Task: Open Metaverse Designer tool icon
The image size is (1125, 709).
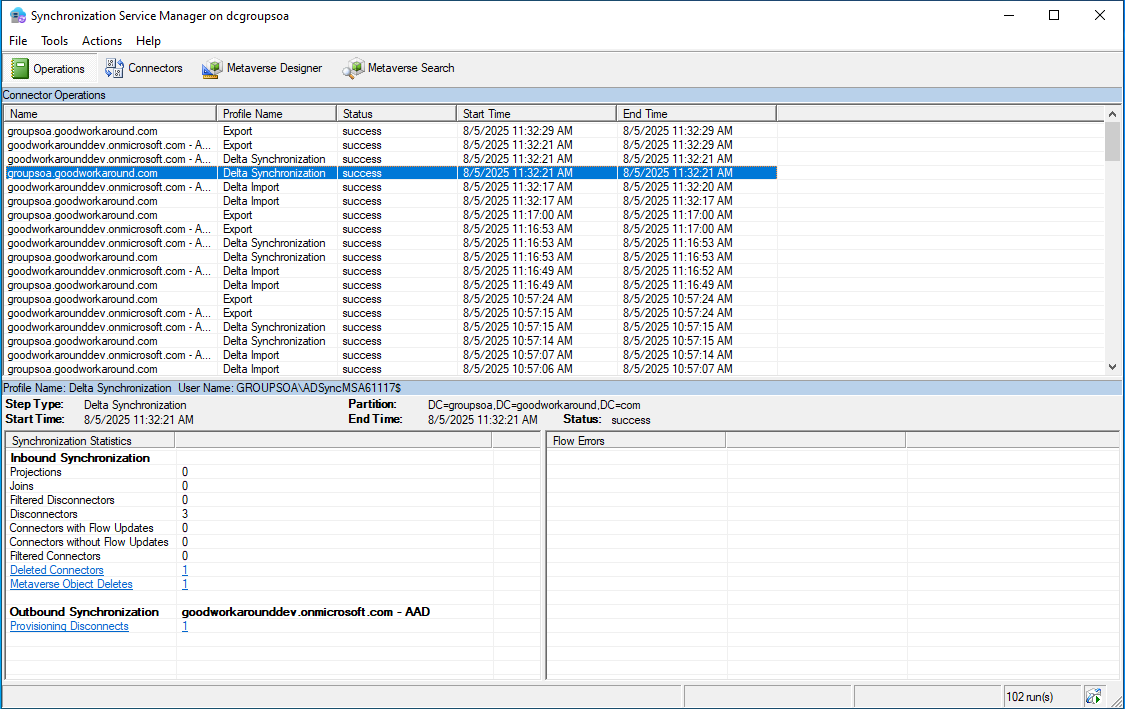Action: tap(211, 68)
